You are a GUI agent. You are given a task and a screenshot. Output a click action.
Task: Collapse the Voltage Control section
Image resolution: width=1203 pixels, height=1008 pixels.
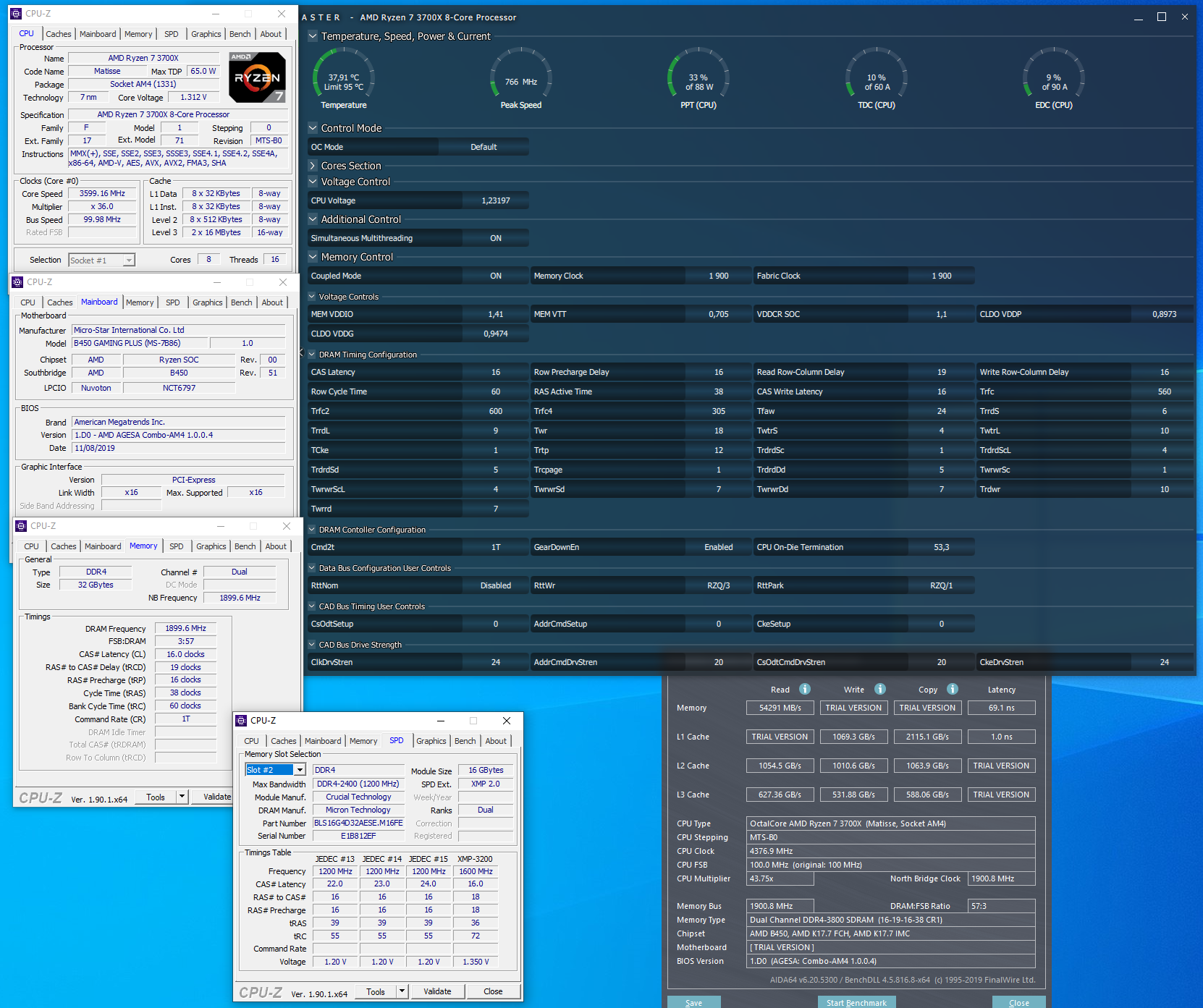(313, 182)
